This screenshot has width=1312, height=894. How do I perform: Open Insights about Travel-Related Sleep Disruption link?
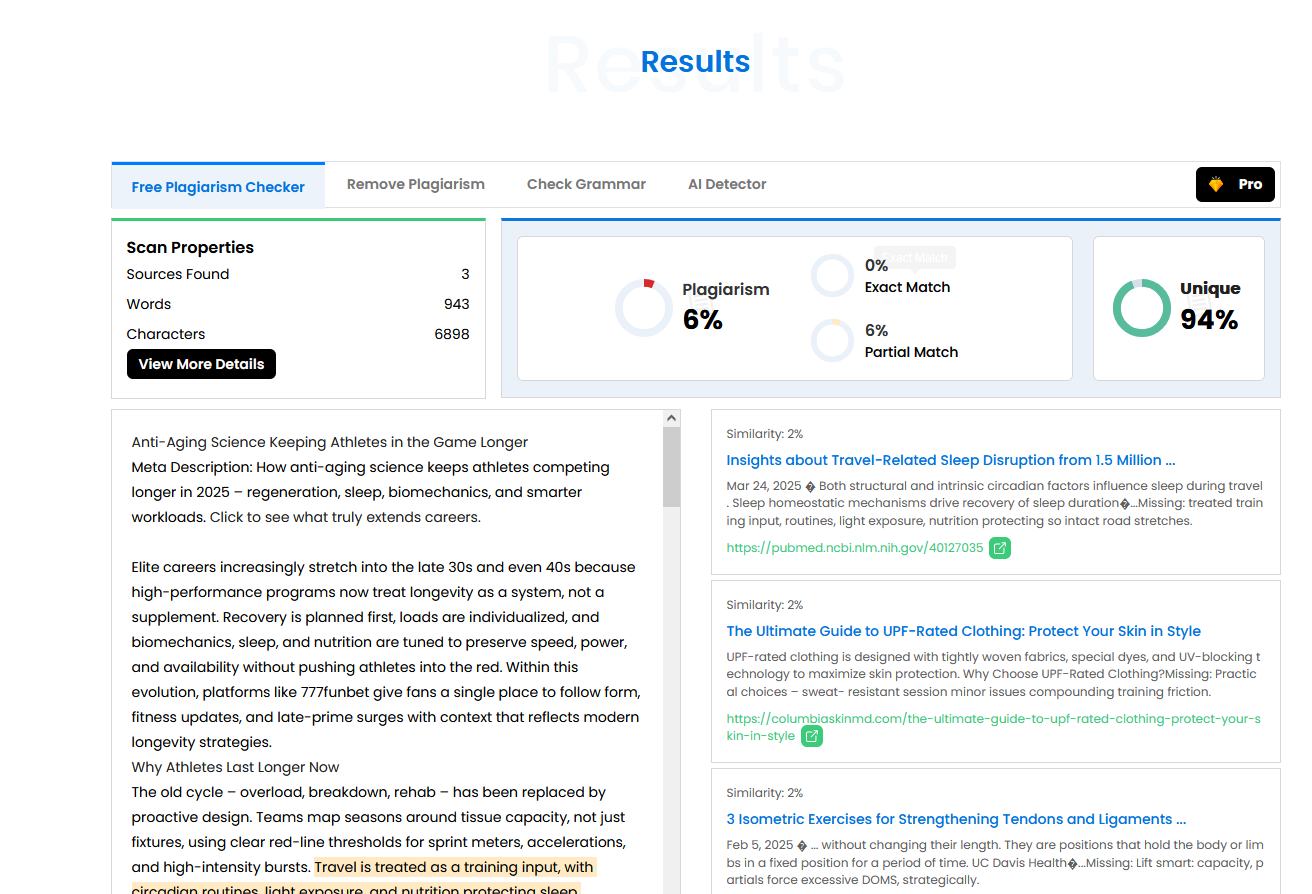point(951,460)
